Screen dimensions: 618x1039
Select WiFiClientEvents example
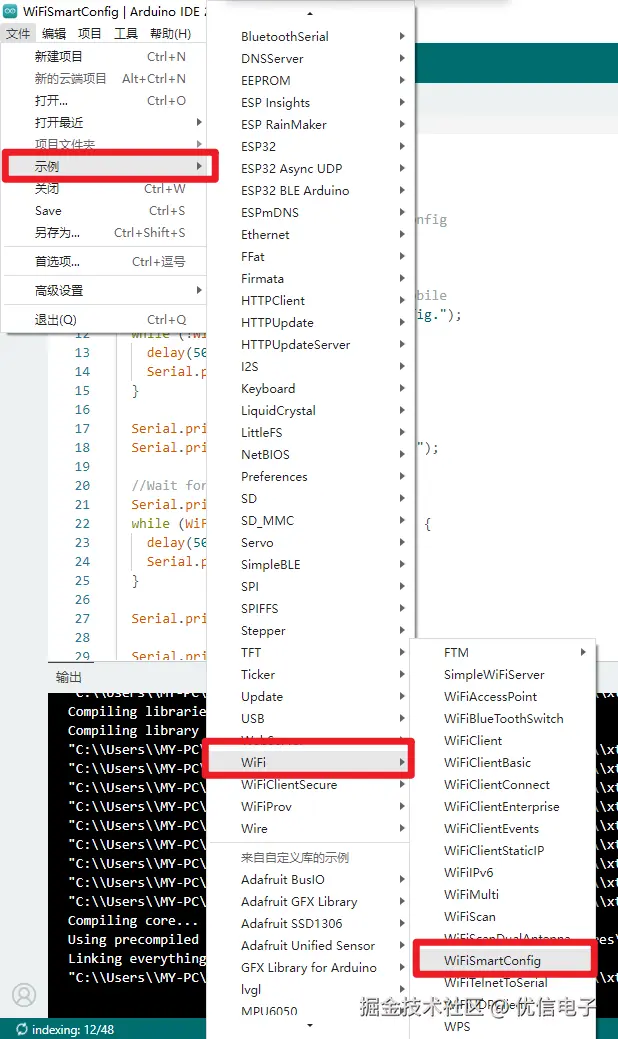(503, 828)
